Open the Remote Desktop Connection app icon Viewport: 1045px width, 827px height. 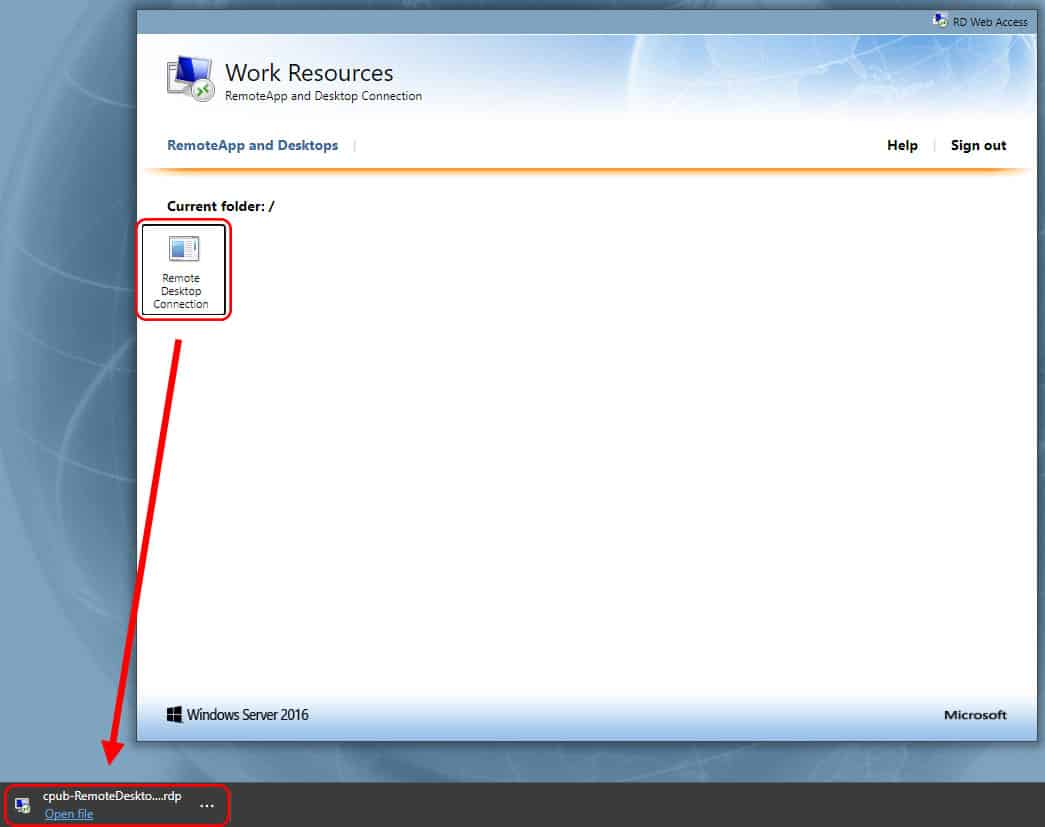(x=183, y=249)
